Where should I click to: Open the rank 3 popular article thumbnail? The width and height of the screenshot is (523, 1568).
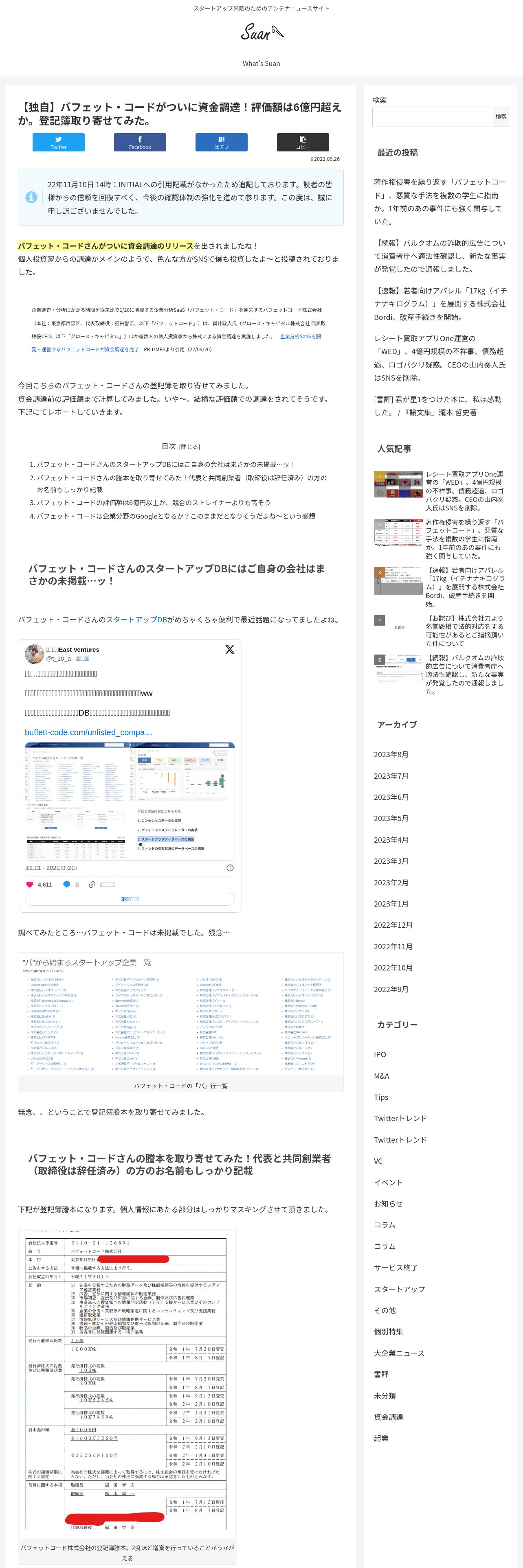[398, 581]
